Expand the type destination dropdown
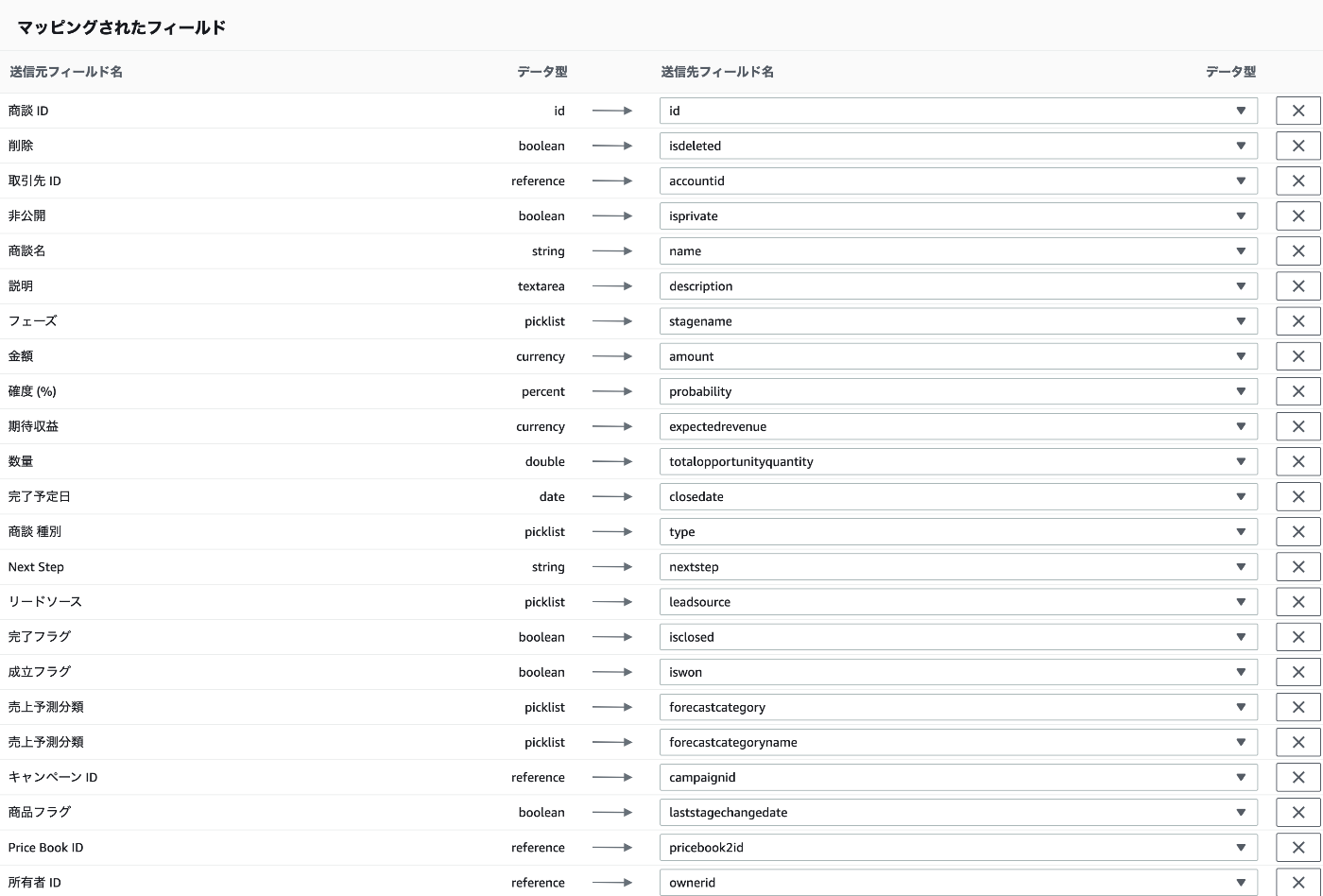The height and width of the screenshot is (896, 1323). coord(958,531)
